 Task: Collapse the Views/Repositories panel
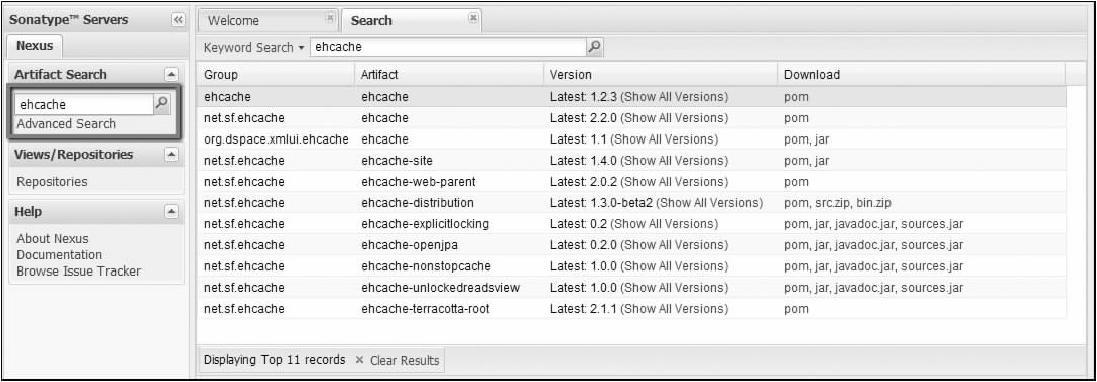tap(171, 155)
